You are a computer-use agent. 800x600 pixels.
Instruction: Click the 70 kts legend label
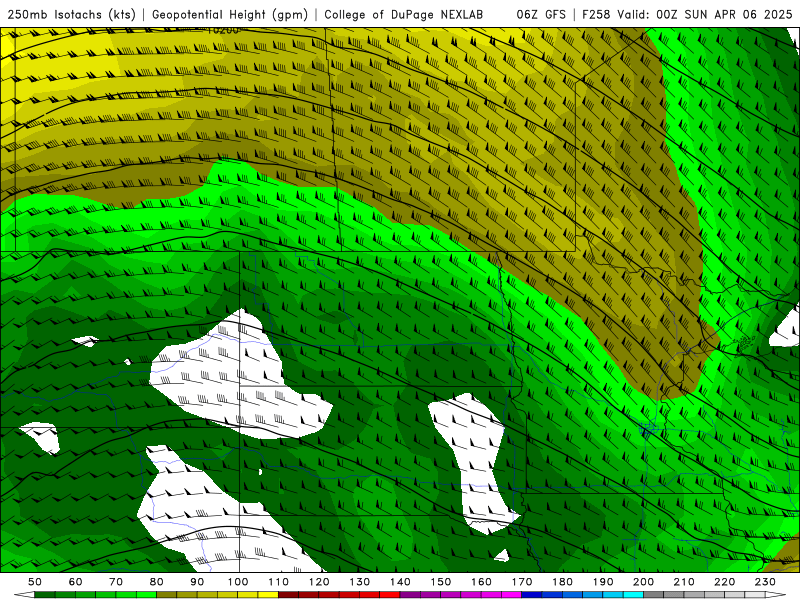pos(116,582)
